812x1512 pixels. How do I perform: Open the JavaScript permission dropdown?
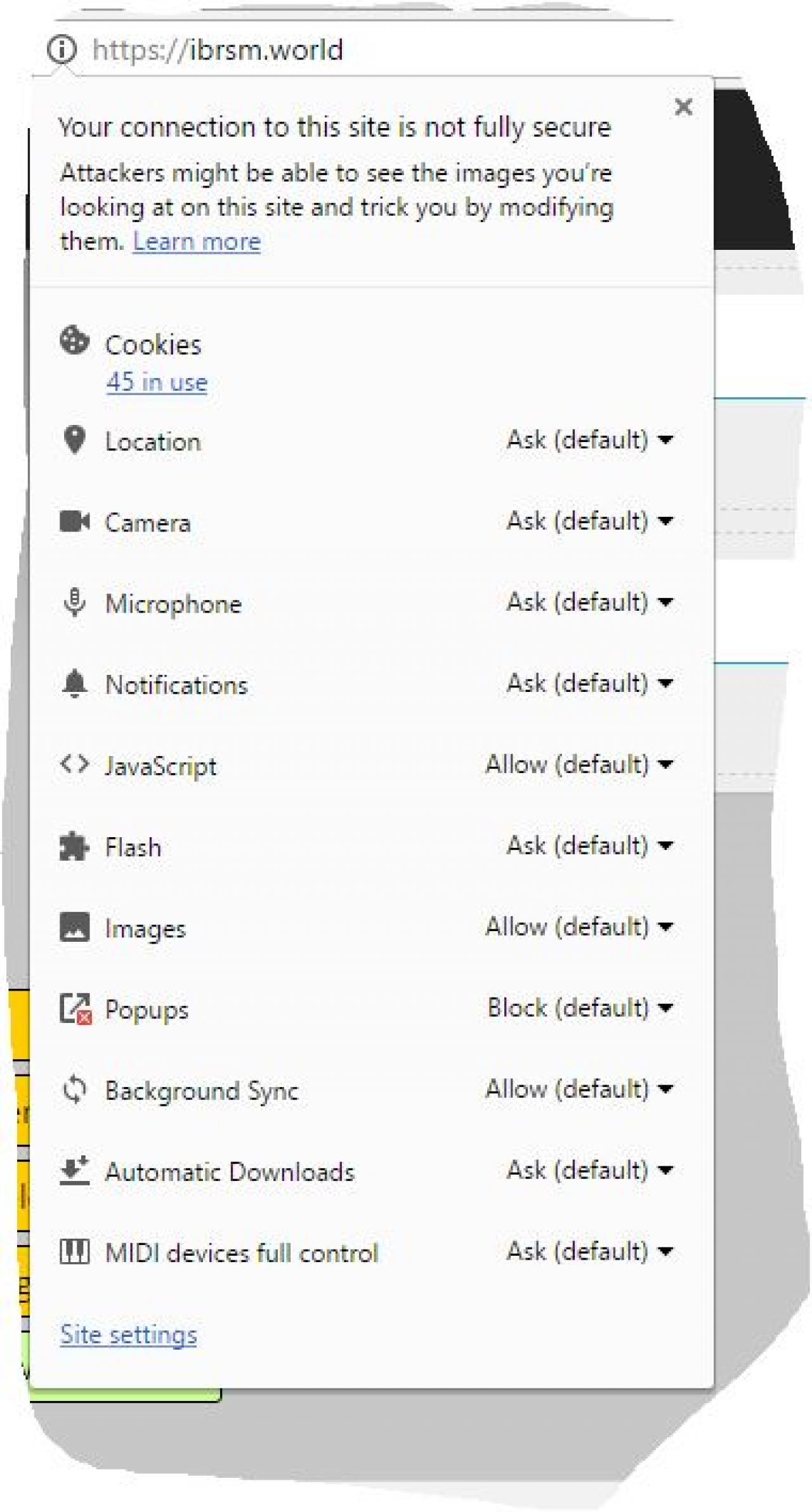point(579,764)
